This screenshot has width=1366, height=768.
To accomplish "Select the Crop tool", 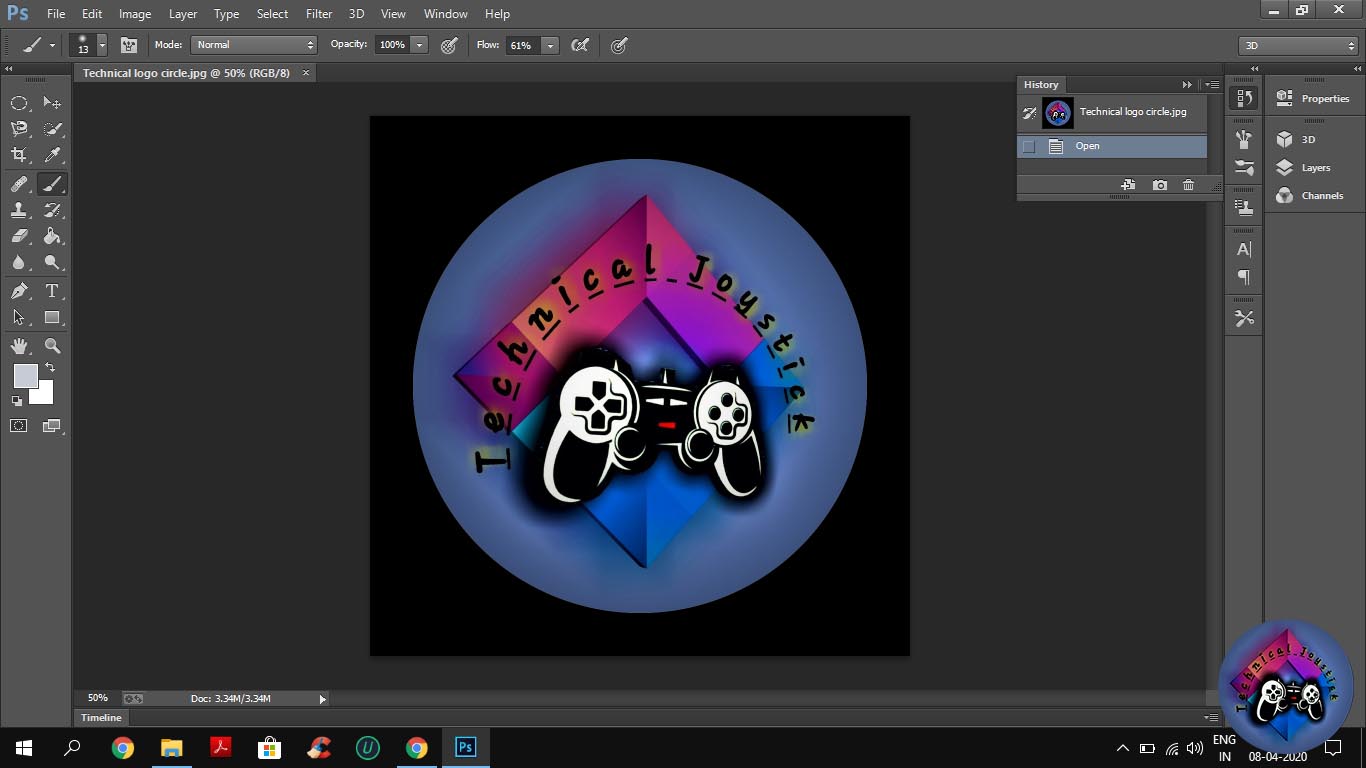I will click(x=19, y=155).
